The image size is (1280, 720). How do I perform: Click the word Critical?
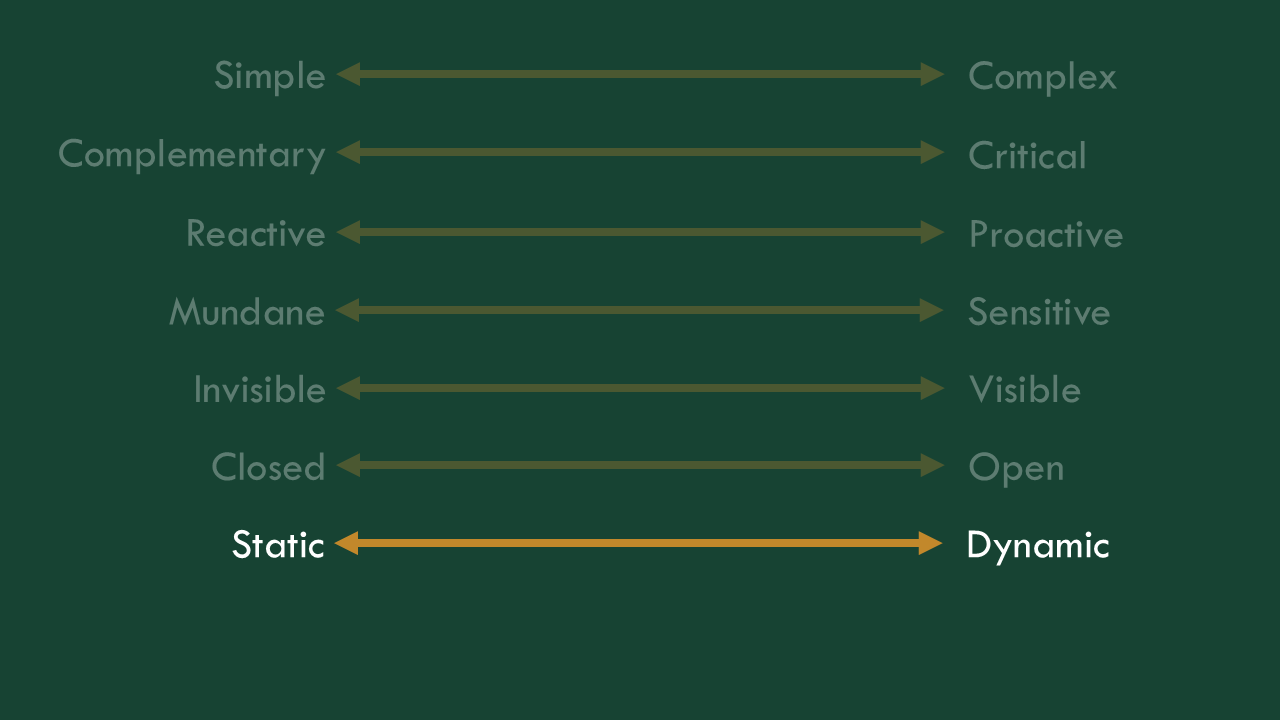(1027, 155)
